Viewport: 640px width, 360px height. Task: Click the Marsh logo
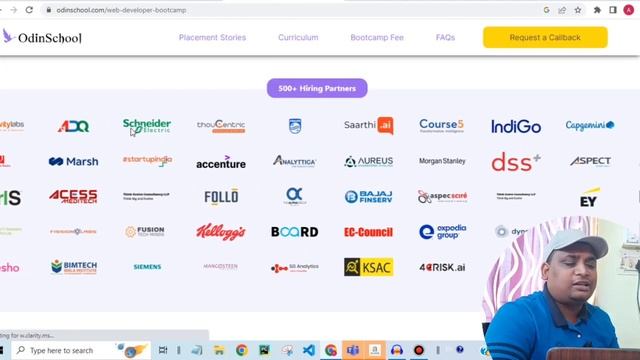[73, 162]
